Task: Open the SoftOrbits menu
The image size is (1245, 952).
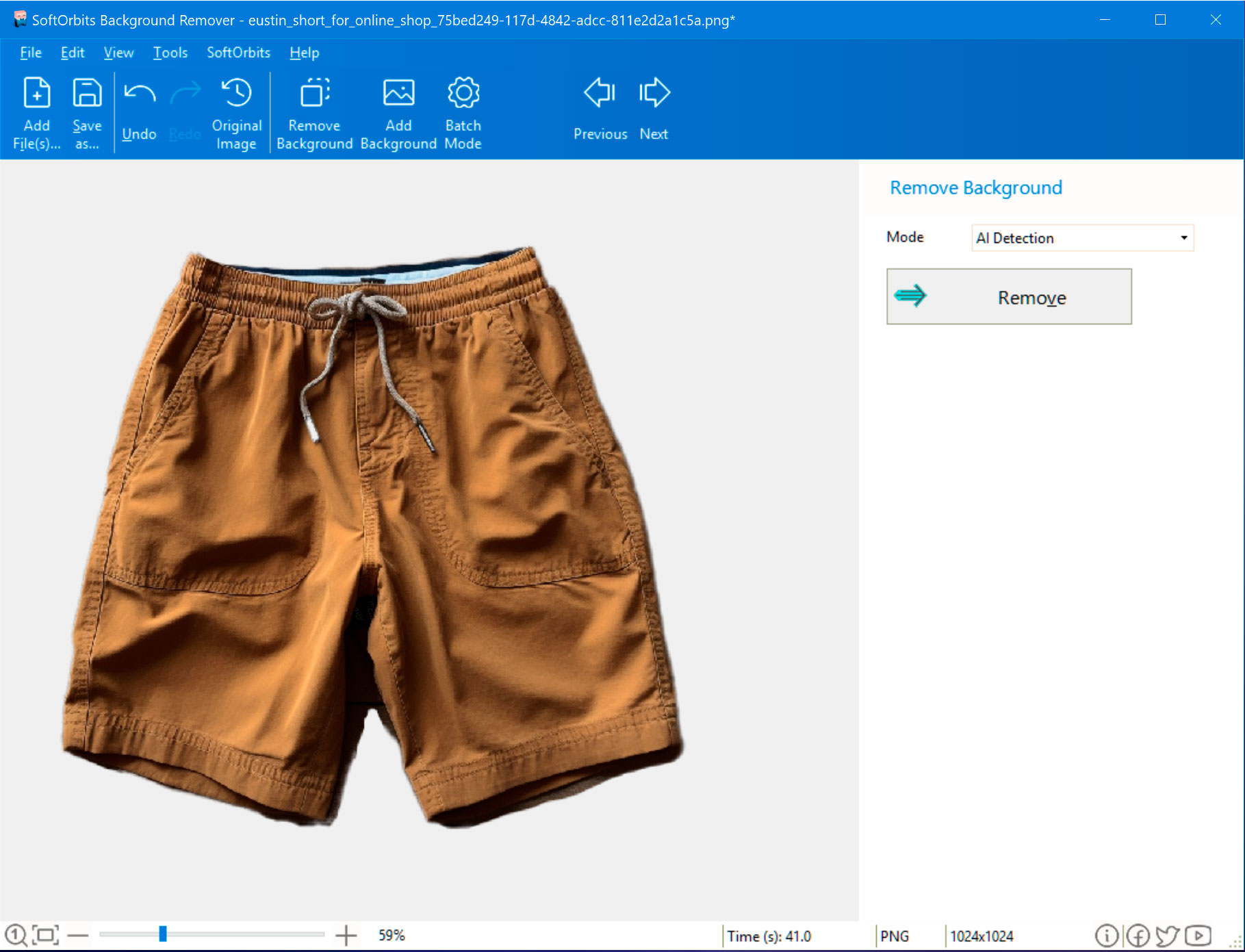Action: click(237, 53)
